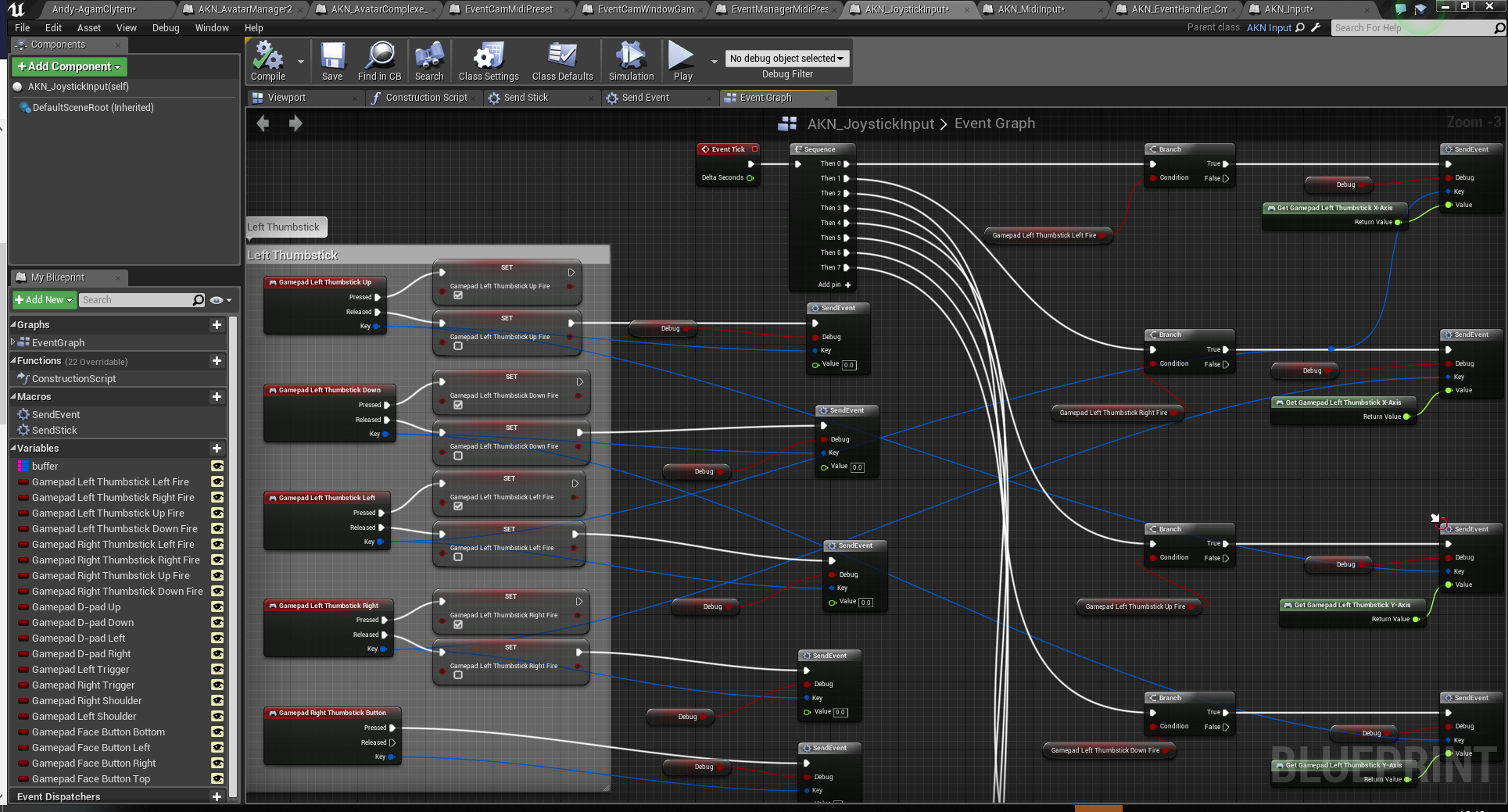Add new event dispatcher with plus icon
The width and height of the screenshot is (1508, 812).
pos(217,797)
